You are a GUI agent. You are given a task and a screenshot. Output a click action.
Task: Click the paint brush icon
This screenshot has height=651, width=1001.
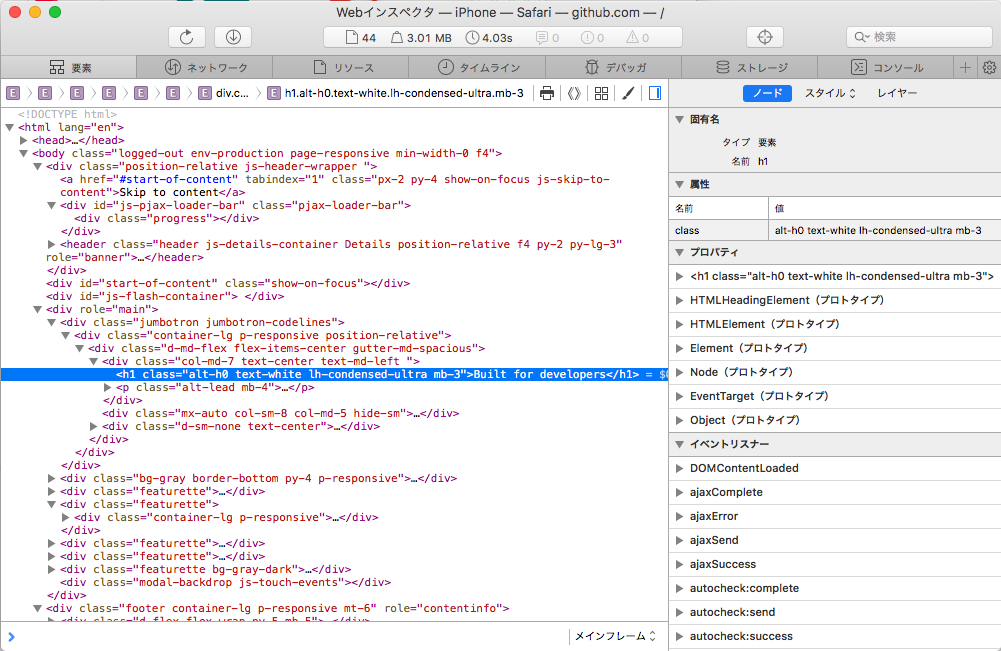click(x=628, y=93)
